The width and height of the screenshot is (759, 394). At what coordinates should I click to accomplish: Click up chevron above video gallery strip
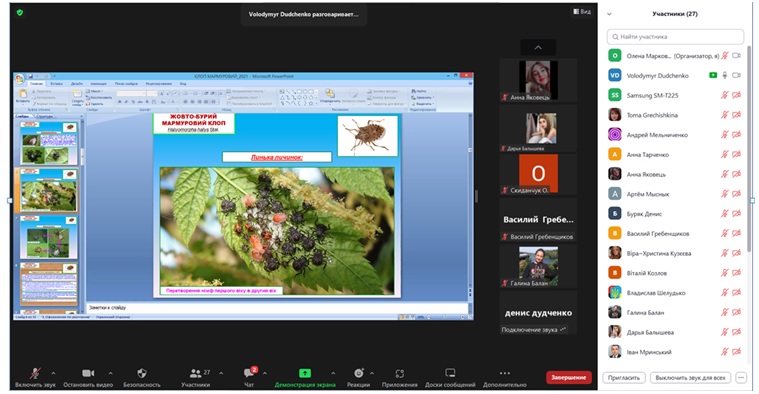(538, 47)
